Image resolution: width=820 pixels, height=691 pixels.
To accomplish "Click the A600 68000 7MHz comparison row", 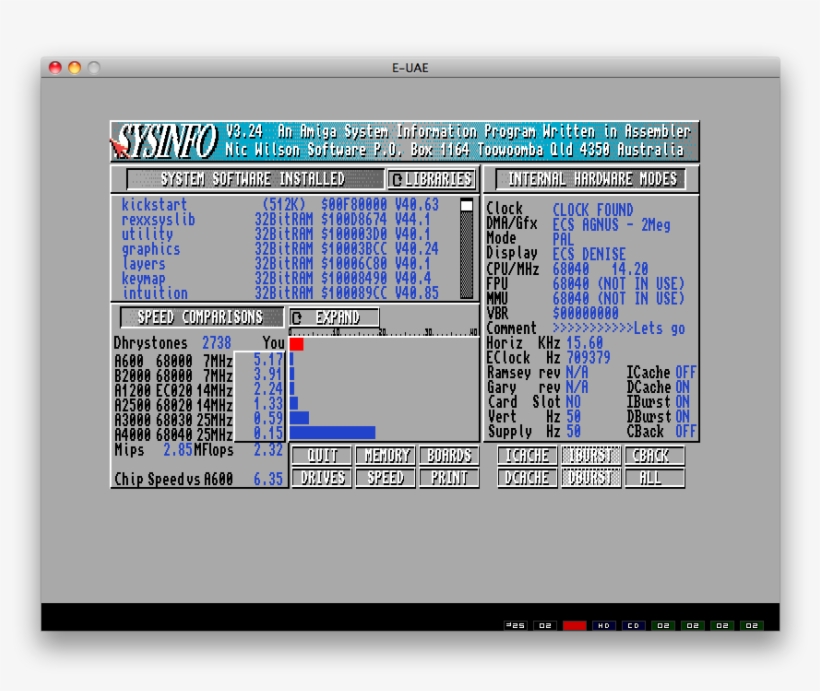I will click(199, 361).
